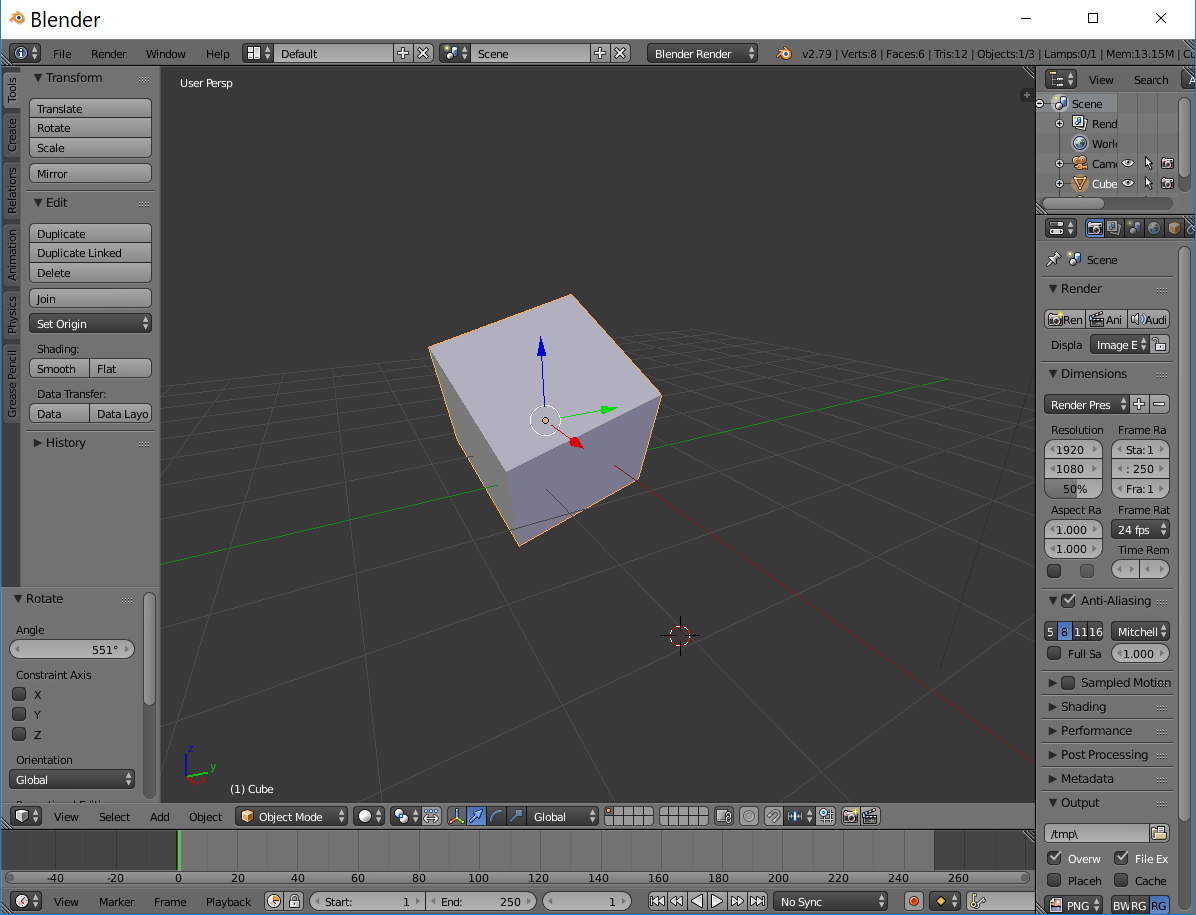Viewport: 1196px width, 915px height.
Task: Enable the Full Sample checkbox
Action: click(x=1054, y=653)
